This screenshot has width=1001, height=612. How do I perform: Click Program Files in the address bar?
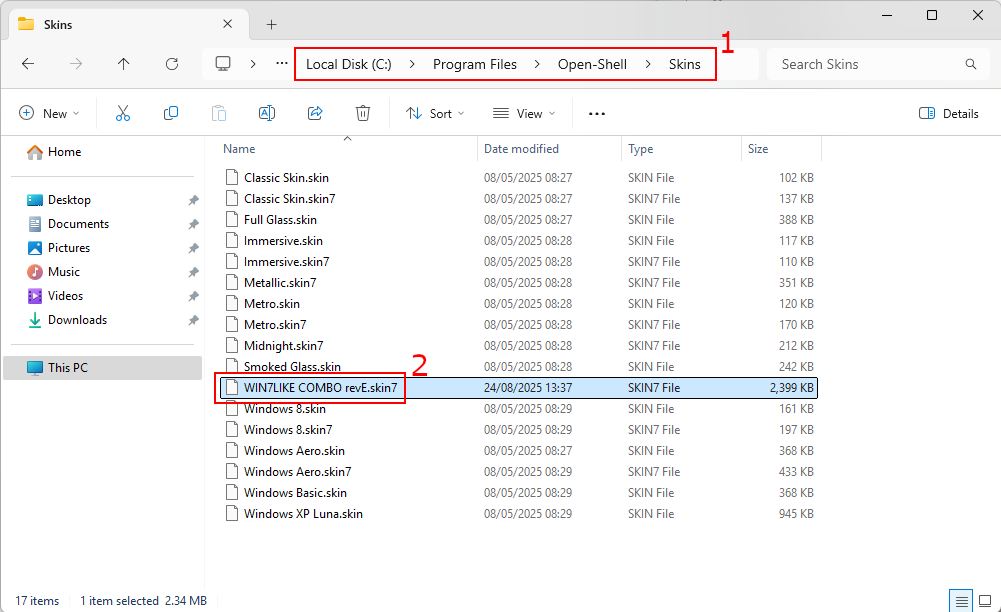click(x=475, y=64)
